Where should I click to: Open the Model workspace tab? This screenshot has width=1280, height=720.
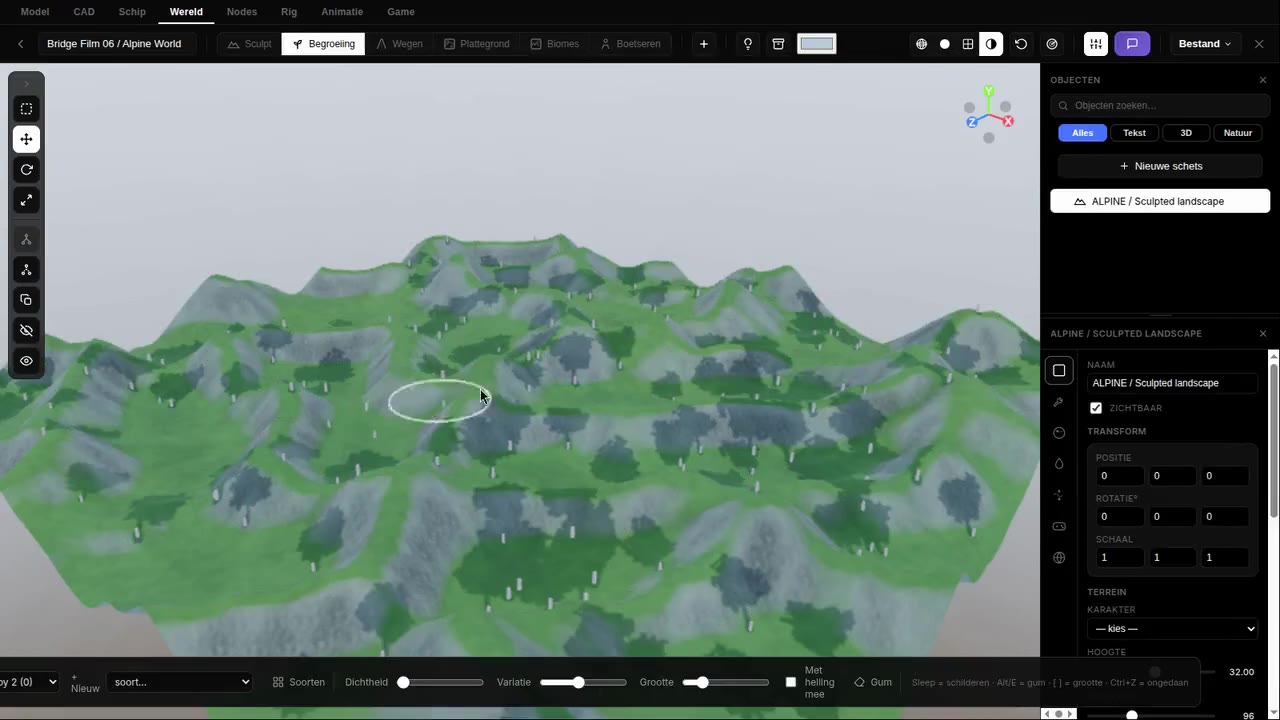point(35,12)
